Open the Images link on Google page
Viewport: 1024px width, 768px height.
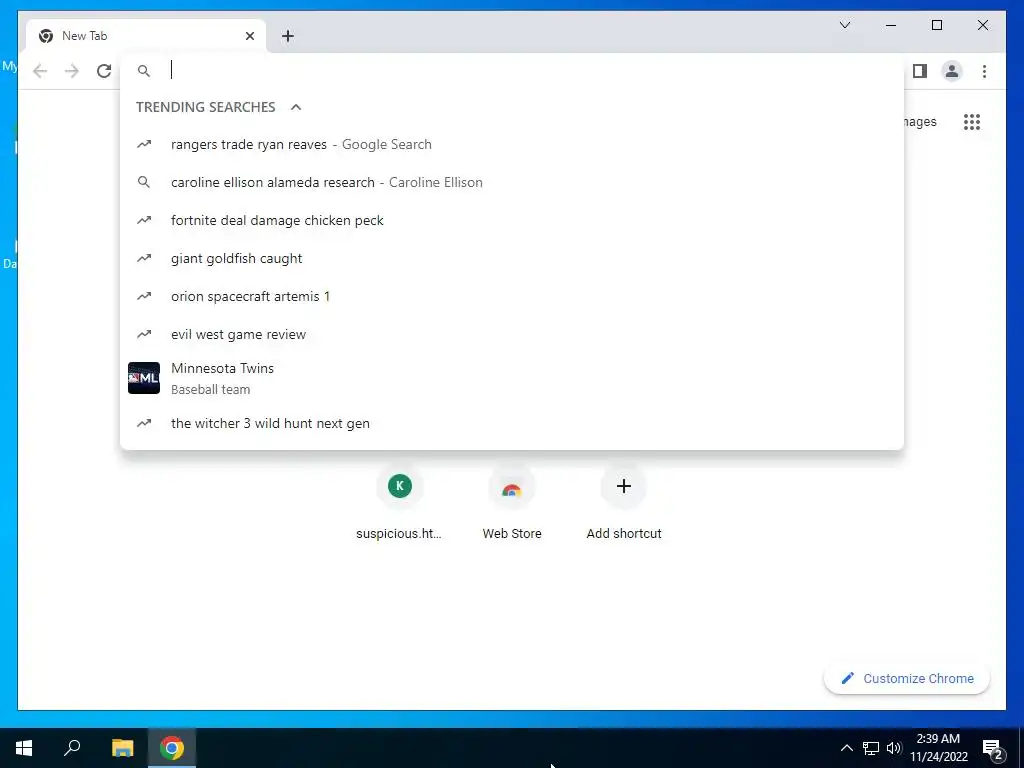tap(921, 121)
